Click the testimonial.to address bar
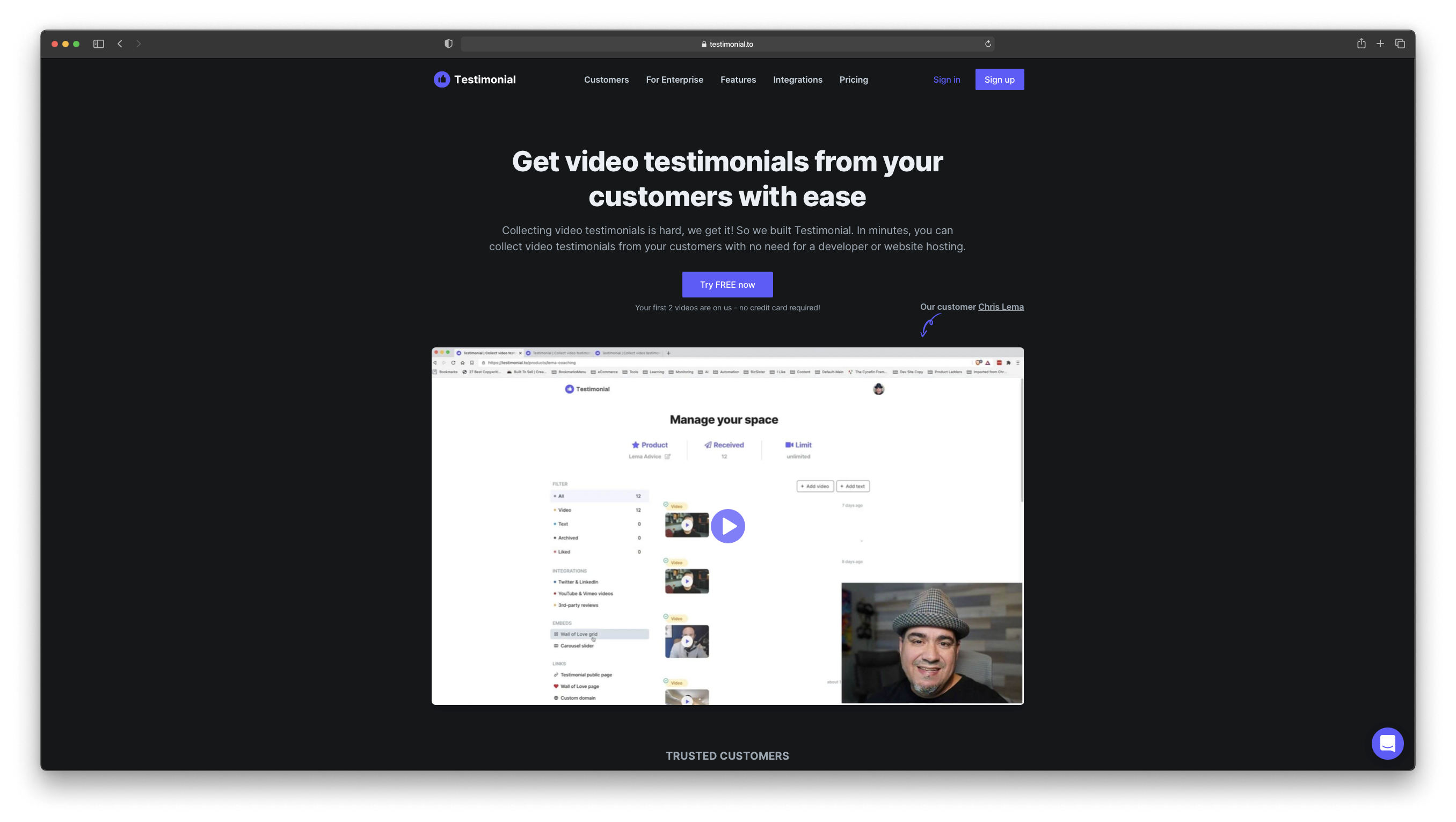 [727, 44]
